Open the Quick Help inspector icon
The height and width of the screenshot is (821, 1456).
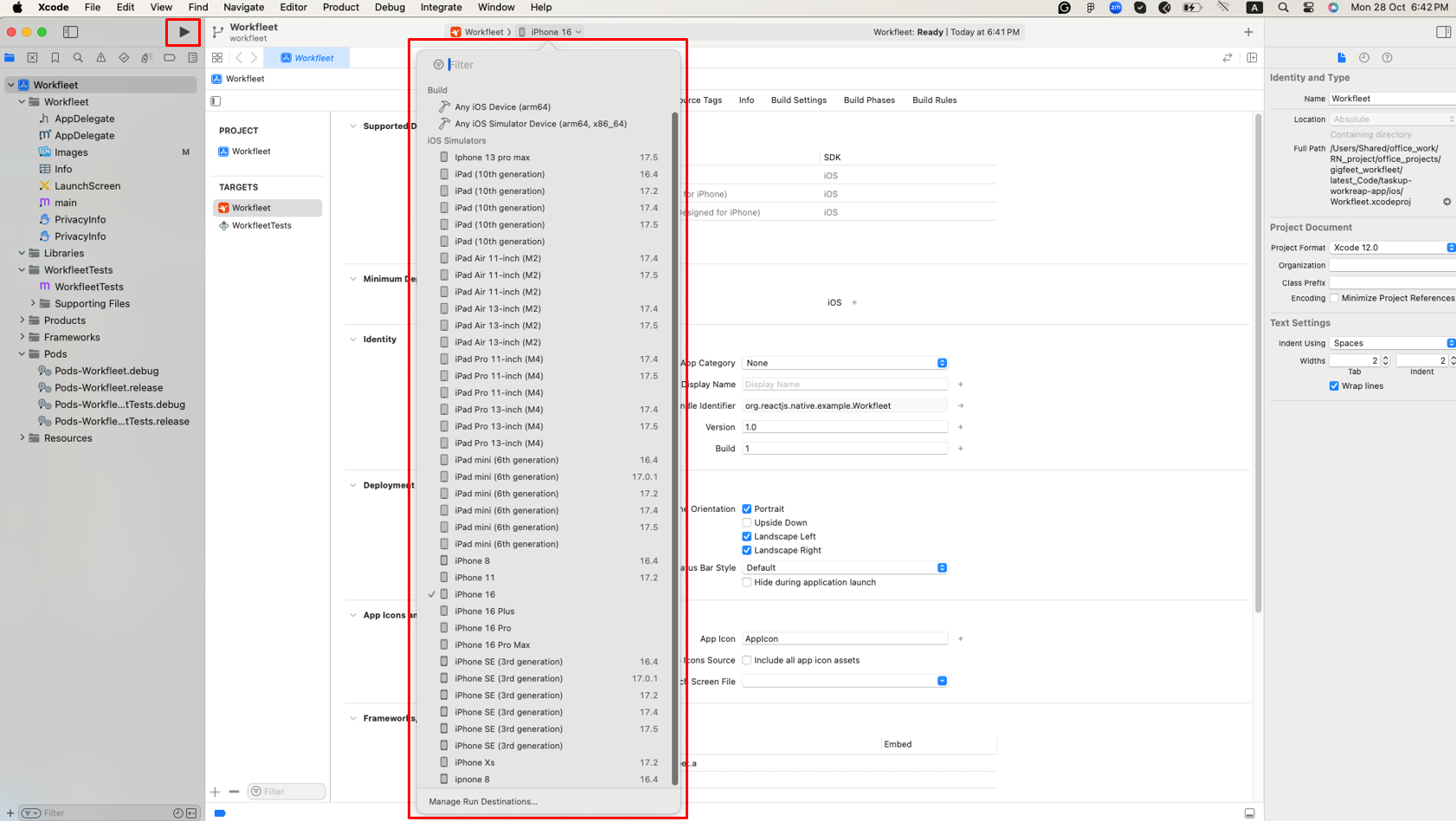pyautogui.click(x=1388, y=58)
